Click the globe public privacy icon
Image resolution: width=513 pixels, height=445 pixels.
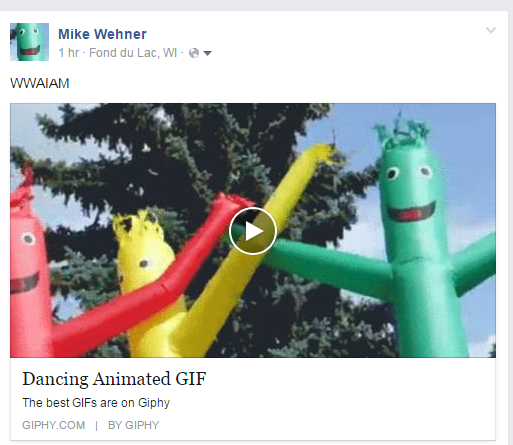pos(194,53)
